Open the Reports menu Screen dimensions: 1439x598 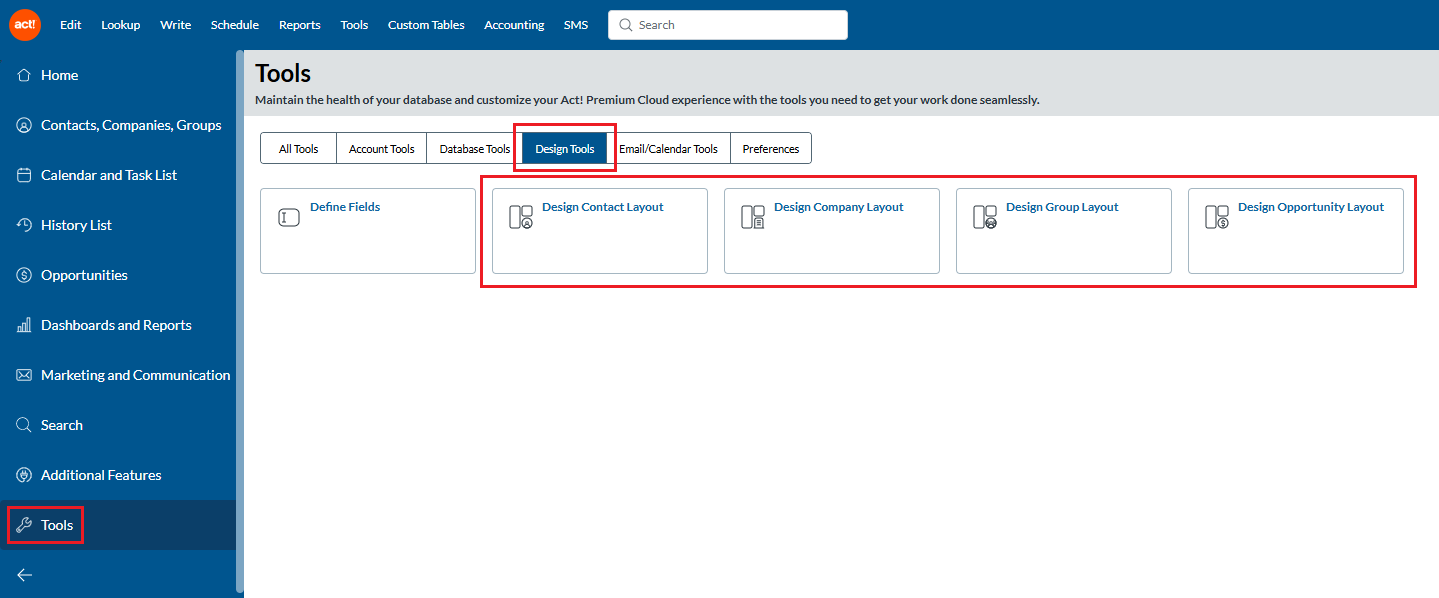pyautogui.click(x=300, y=25)
